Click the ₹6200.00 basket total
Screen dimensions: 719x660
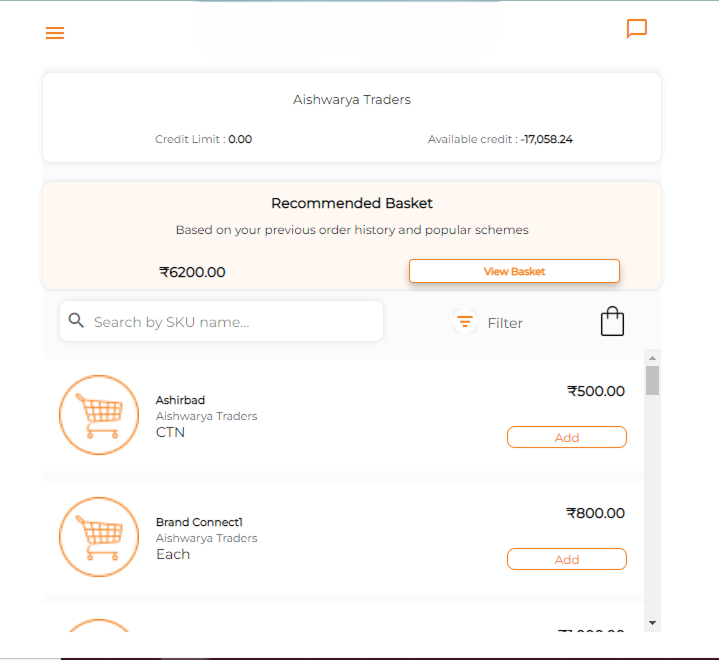(x=192, y=271)
